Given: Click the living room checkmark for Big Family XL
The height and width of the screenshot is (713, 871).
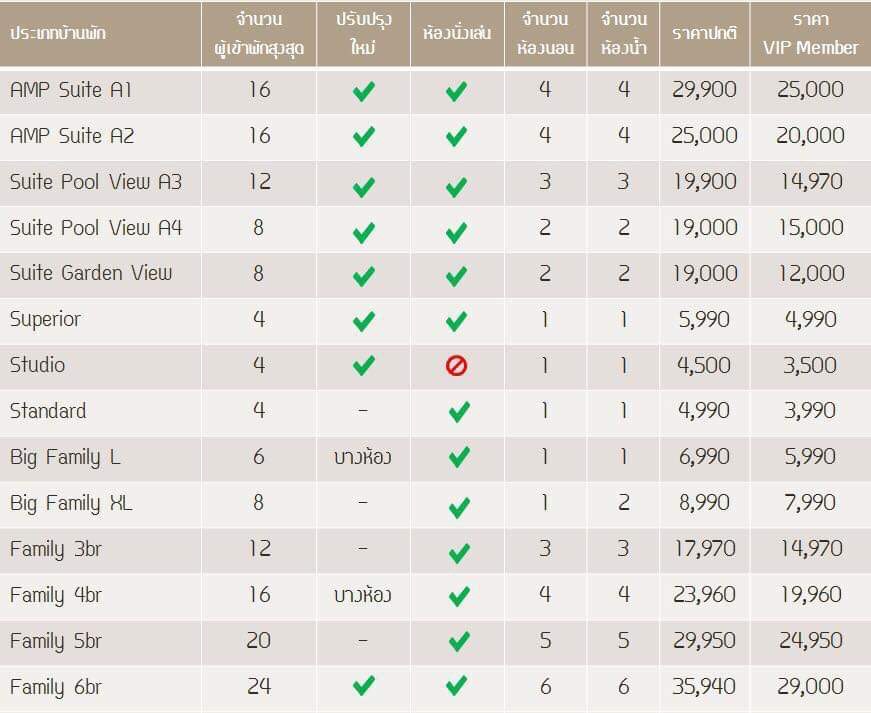Looking at the screenshot, I should click(x=459, y=508).
